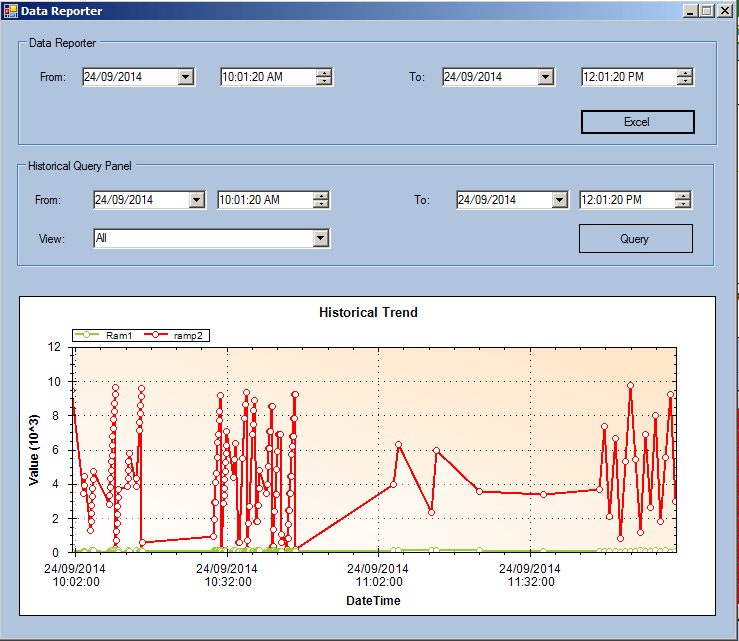739x641 pixels.
Task: Increment Data Reporter From time spinner up arrow
Action: click(x=324, y=73)
